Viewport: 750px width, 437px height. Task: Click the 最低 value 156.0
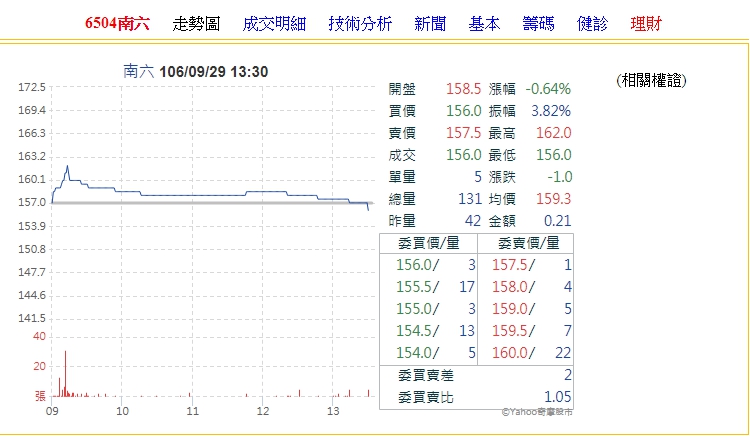[553, 155]
